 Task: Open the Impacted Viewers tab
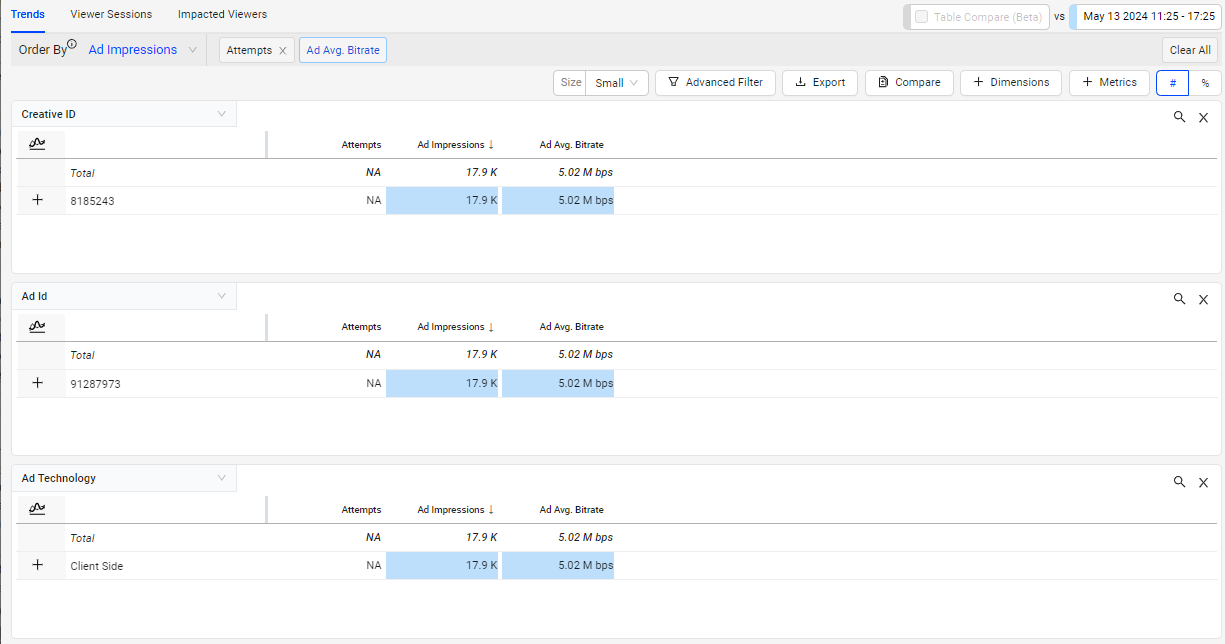tap(222, 15)
